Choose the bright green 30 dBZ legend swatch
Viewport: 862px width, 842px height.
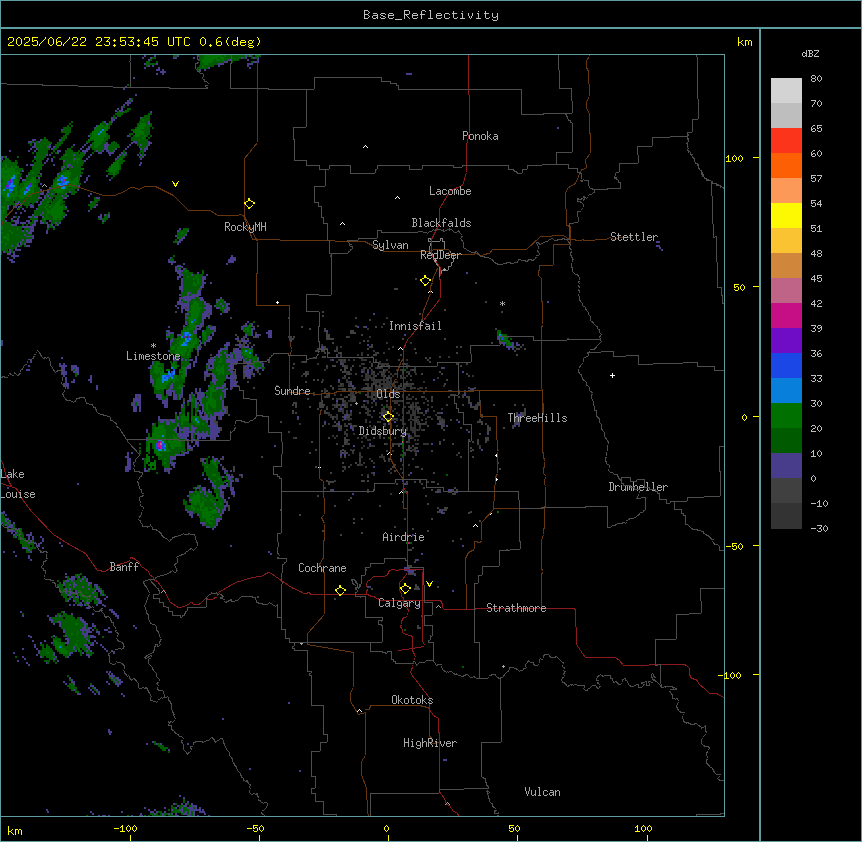786,416
